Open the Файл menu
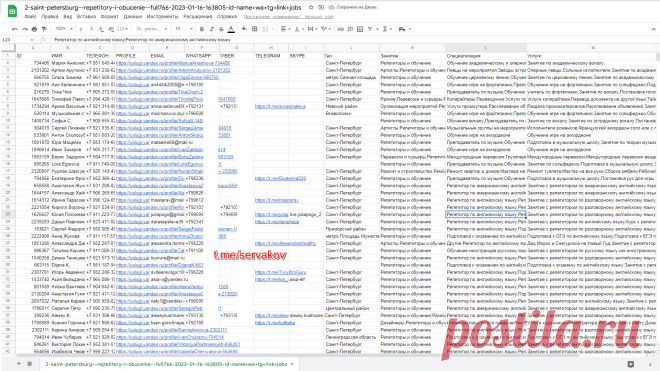Screen dimensions: 660x371 point(30,17)
